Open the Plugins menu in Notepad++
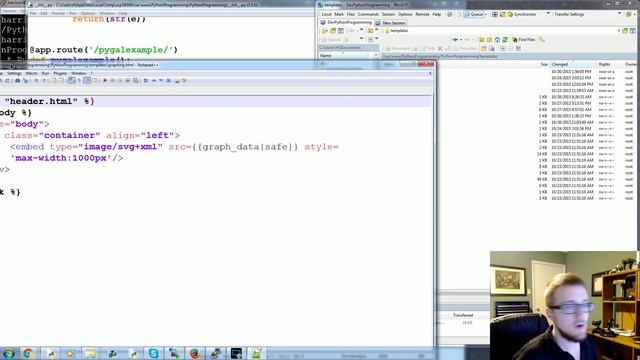Image resolution: width=640 pixels, height=360 pixels. [x=60, y=73]
